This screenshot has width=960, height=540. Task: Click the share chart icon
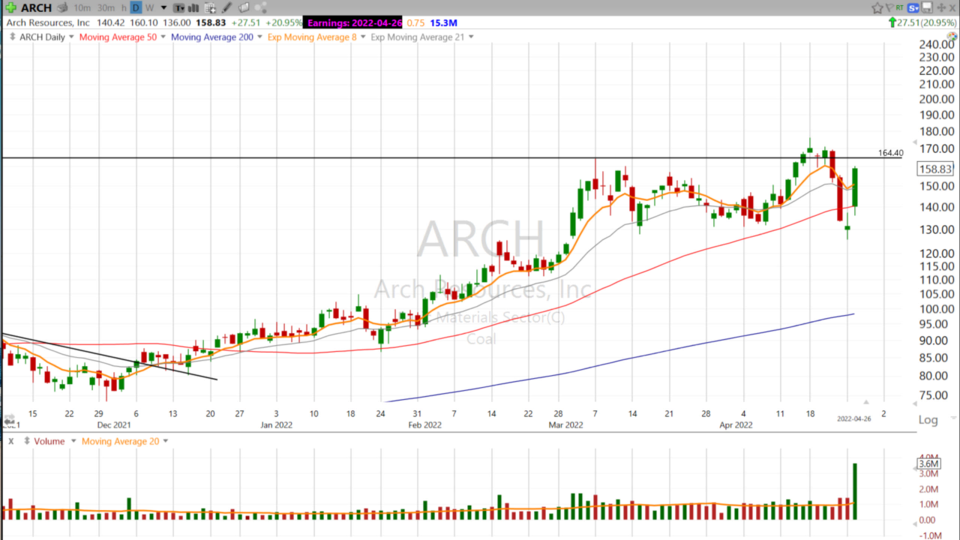[x=260, y=8]
